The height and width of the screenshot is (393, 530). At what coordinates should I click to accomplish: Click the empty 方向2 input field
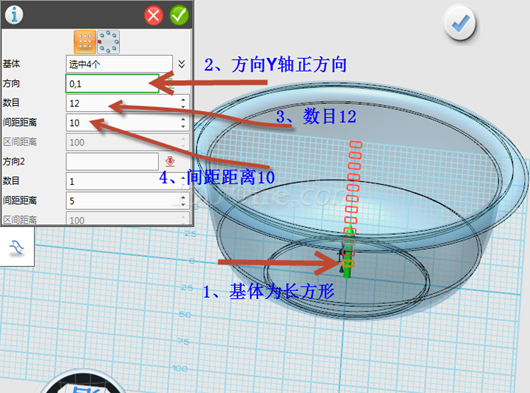[112, 162]
